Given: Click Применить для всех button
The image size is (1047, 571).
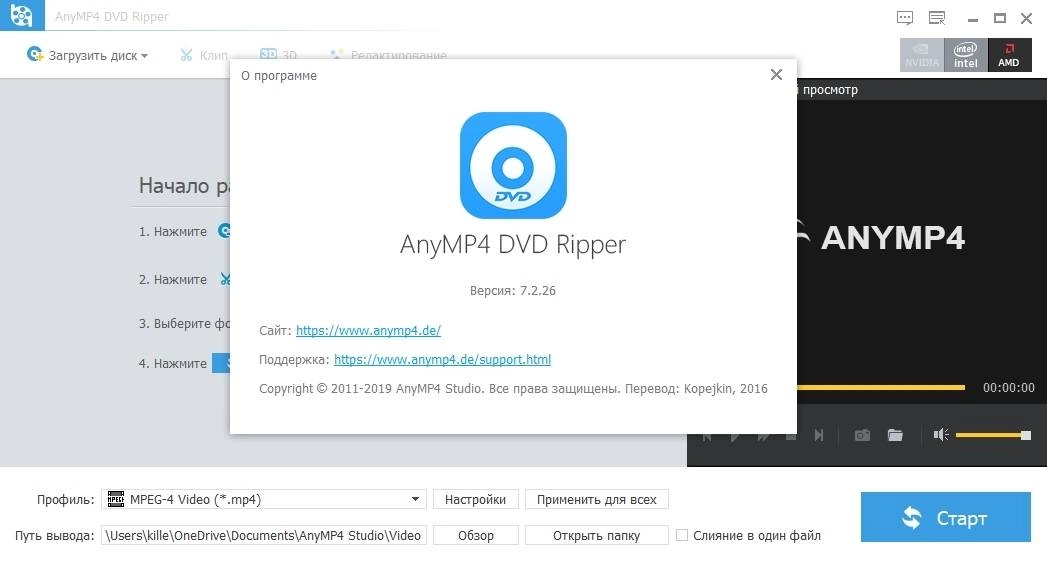Looking at the screenshot, I should click(x=596, y=500).
